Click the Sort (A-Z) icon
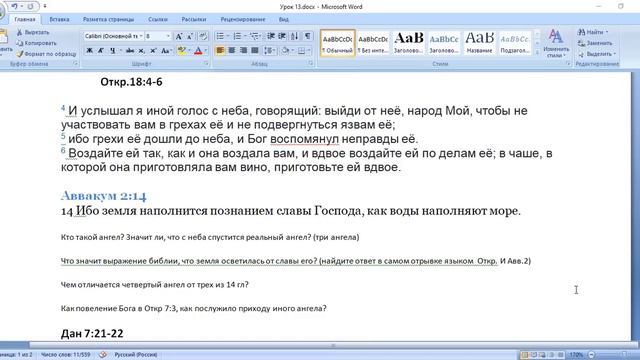This screenshot has width=640, height=360. (x=294, y=36)
